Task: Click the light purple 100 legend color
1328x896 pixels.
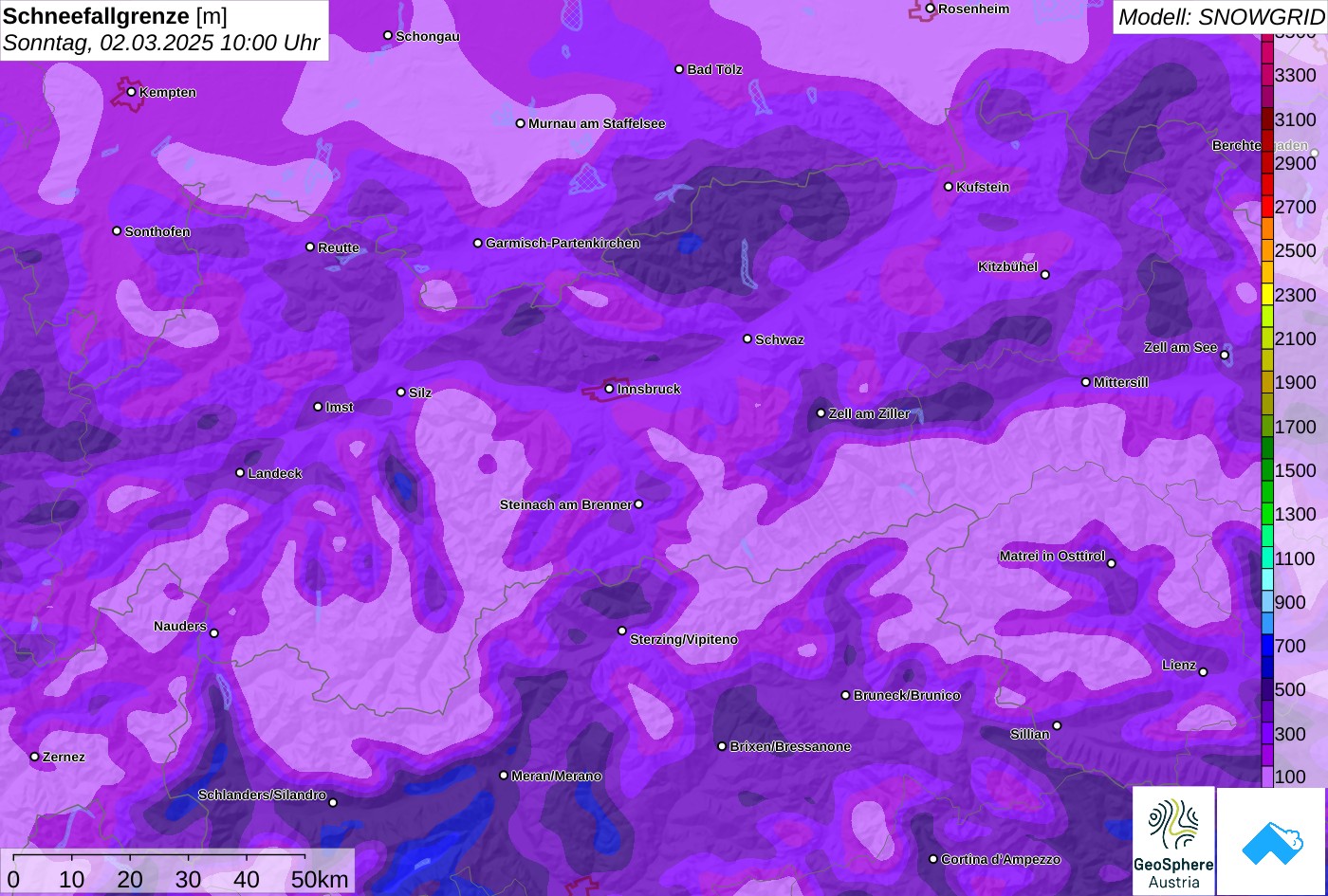Action: pos(1267,777)
